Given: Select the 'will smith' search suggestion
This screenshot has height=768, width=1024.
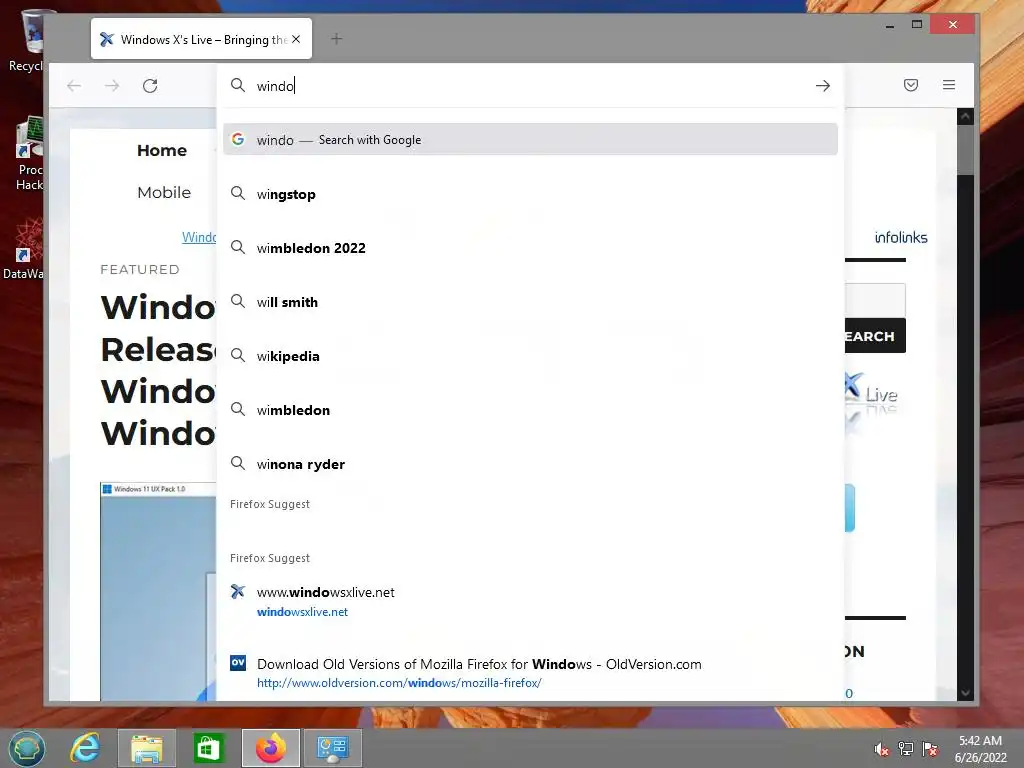Looking at the screenshot, I should click(530, 302).
